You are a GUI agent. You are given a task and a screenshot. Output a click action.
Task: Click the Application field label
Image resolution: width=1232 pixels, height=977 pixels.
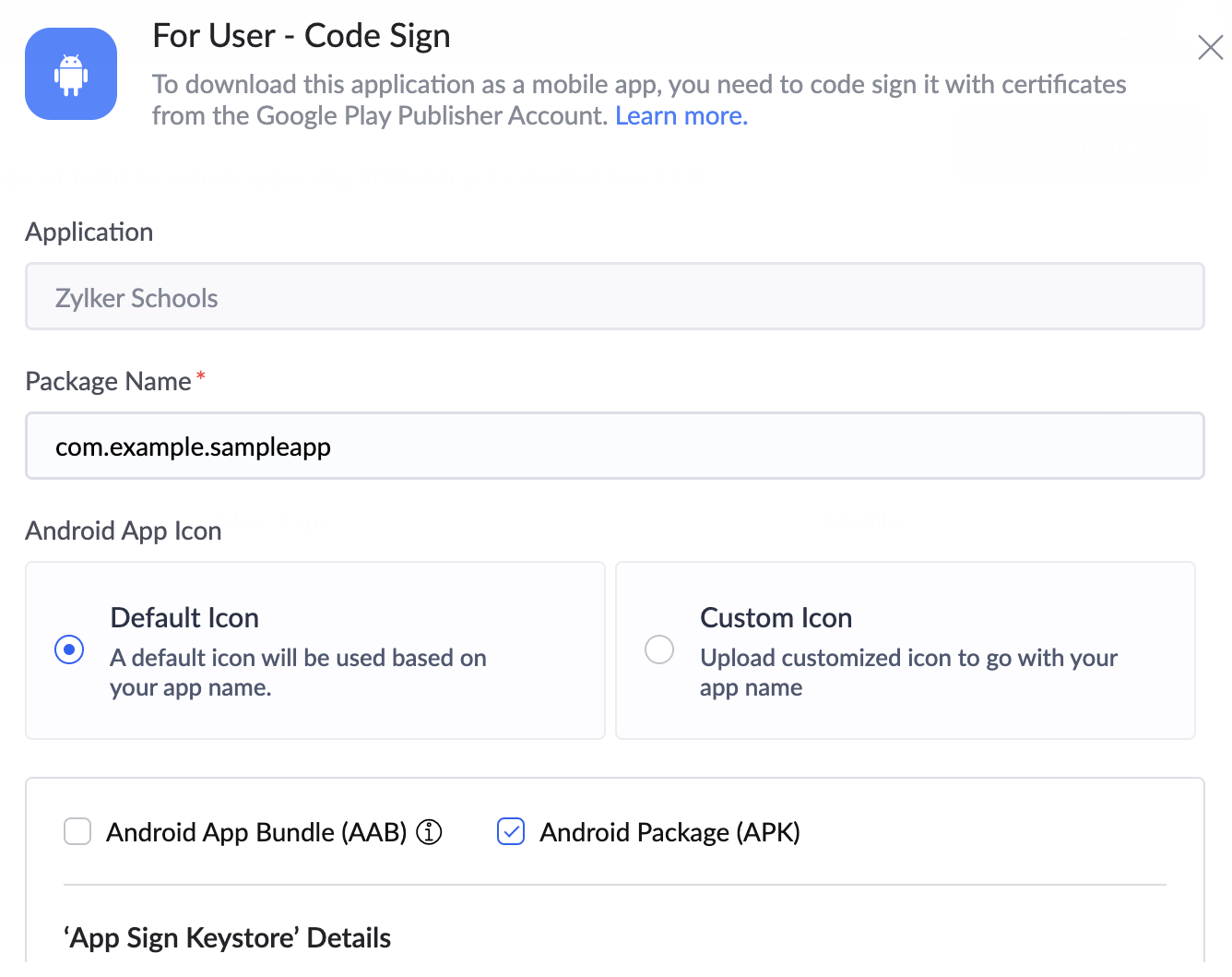coord(89,232)
